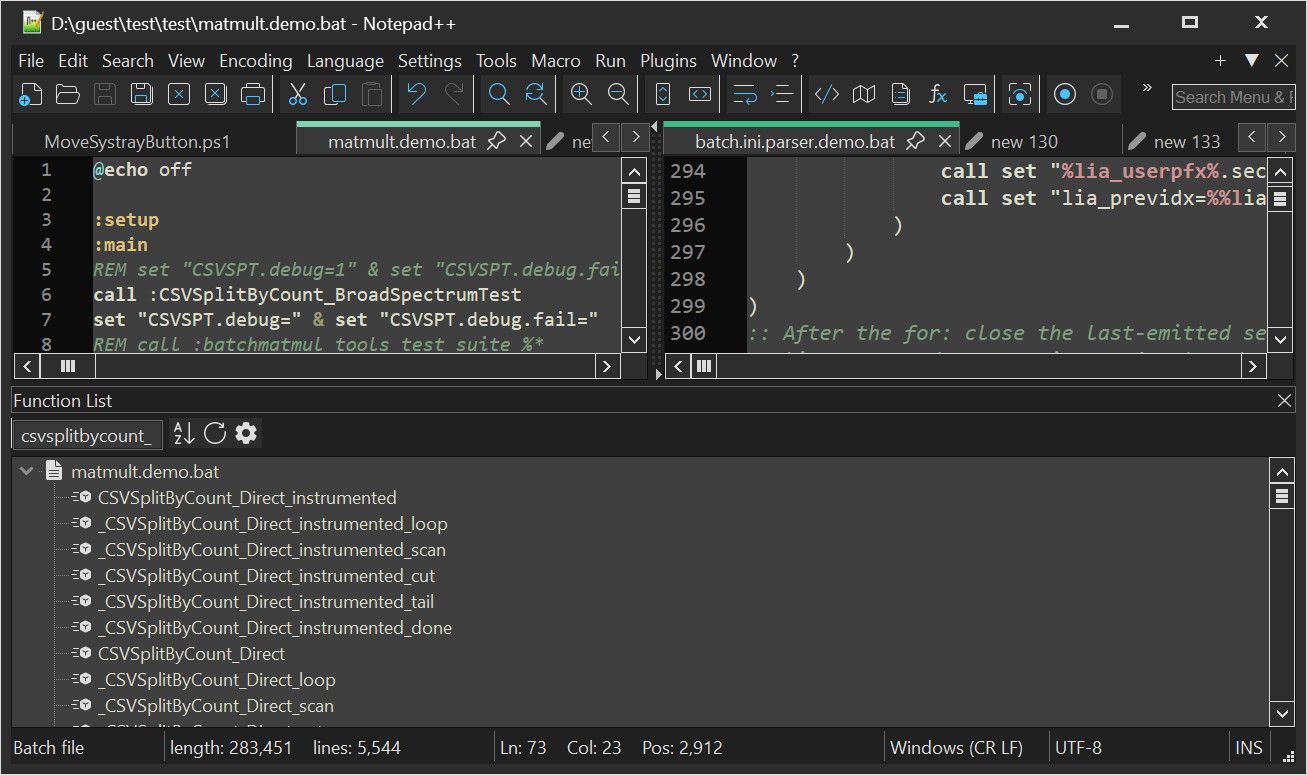Click the Save All toolbar icon
1307x775 pixels.
coord(141,95)
